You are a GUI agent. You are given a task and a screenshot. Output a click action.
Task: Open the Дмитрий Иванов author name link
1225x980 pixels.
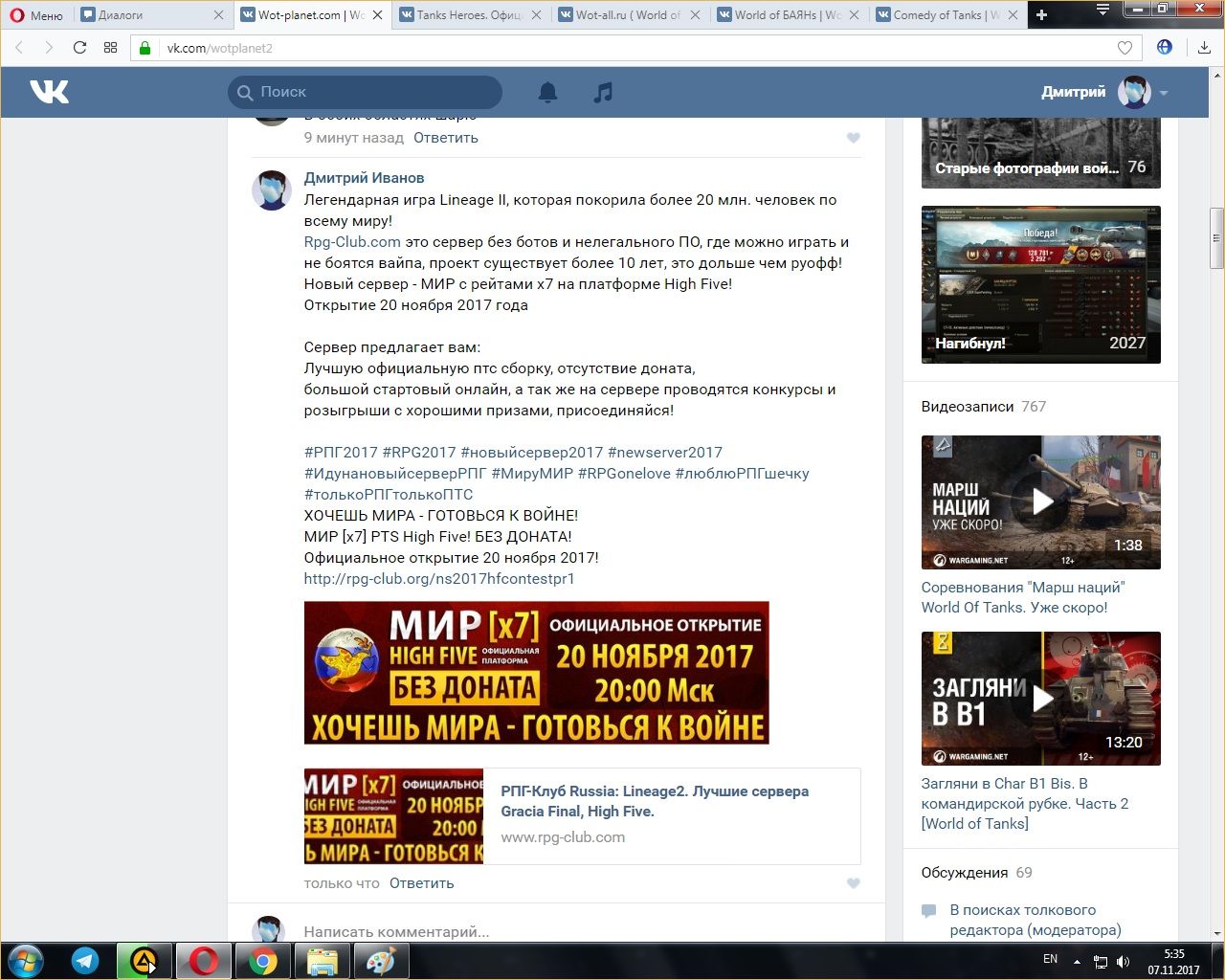[364, 178]
